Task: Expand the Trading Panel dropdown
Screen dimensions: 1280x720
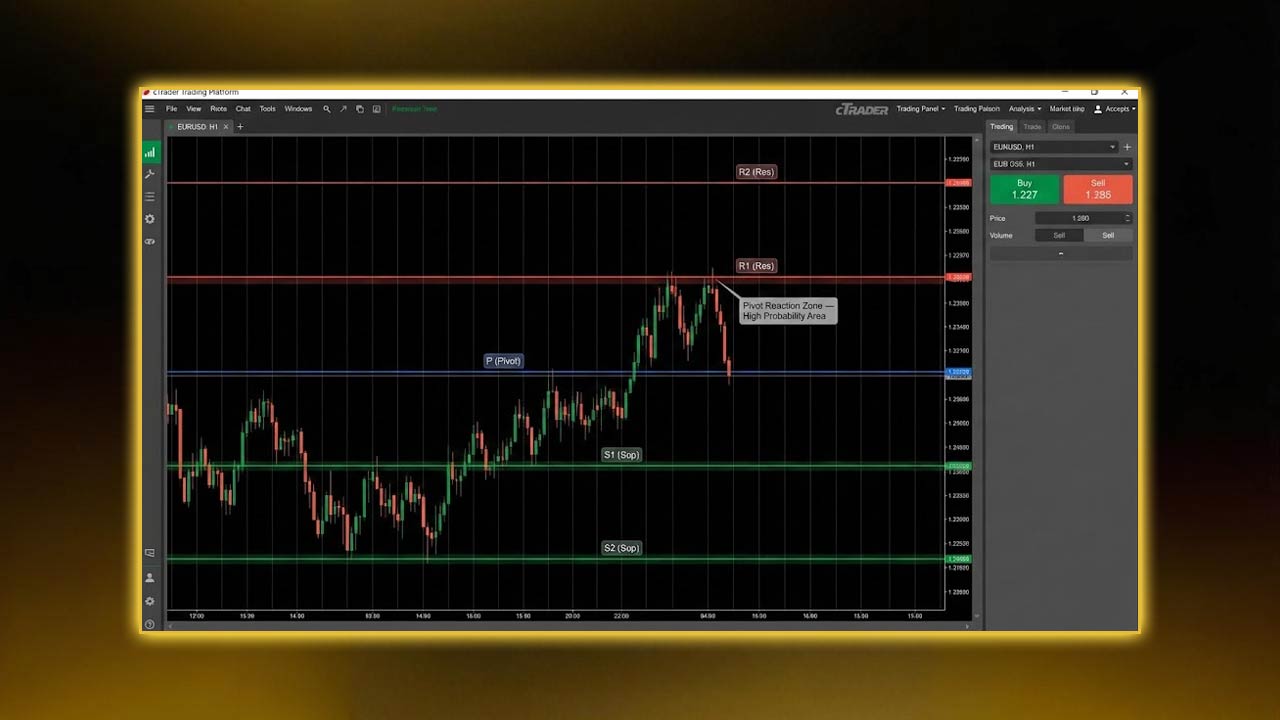Action: pos(920,109)
